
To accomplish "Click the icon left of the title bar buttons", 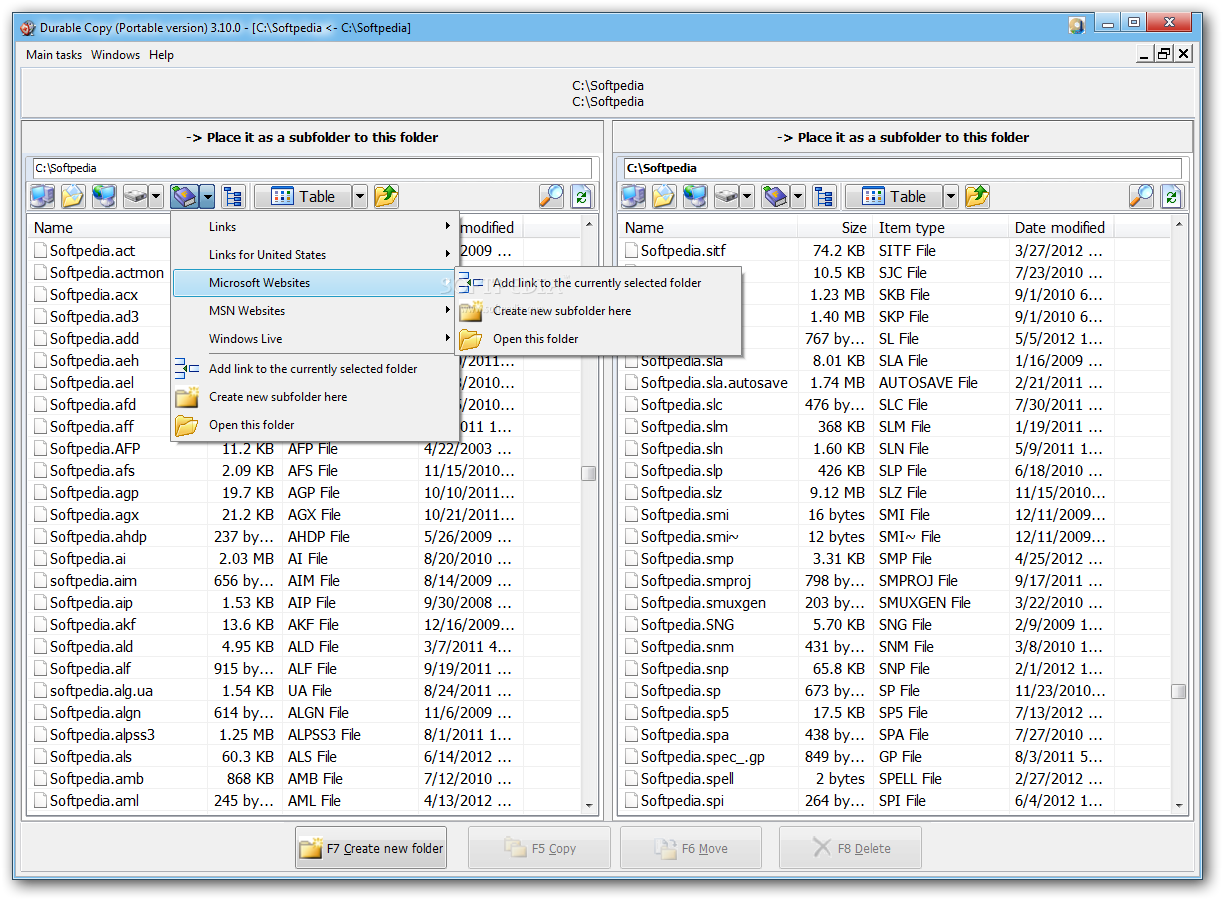I will tap(1076, 25).
